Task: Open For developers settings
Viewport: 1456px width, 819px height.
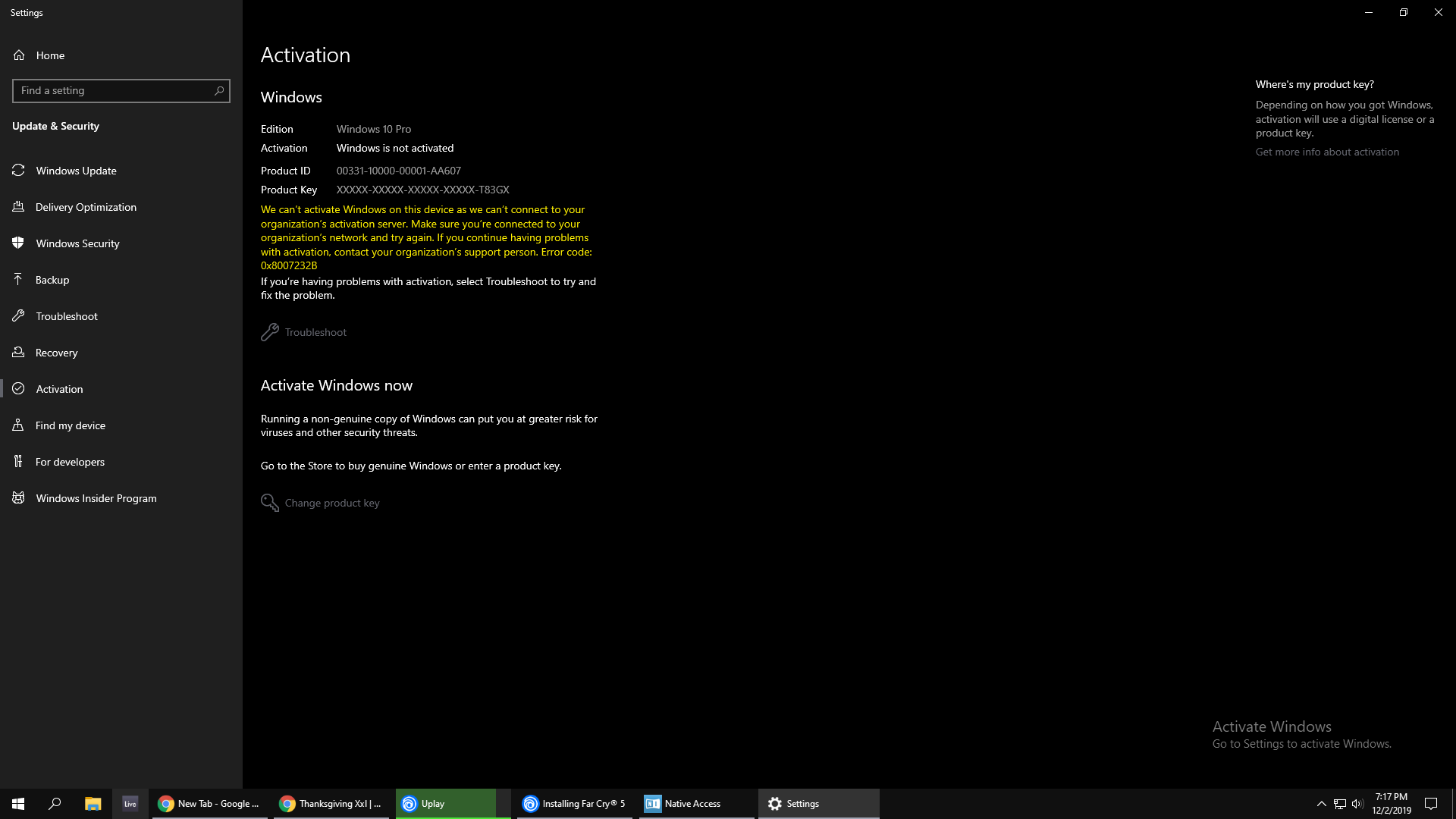Action: coord(70,461)
